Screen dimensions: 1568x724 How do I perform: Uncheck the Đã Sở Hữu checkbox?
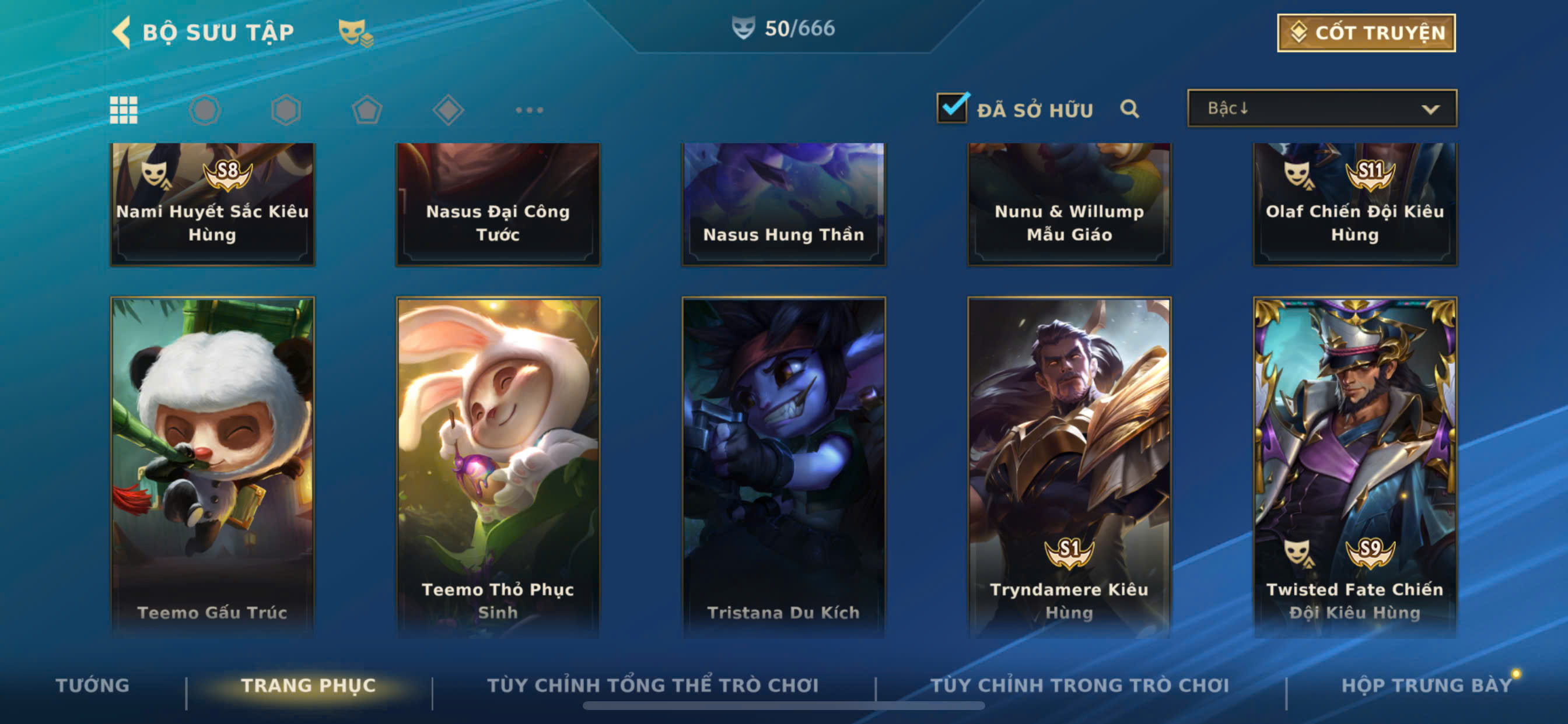pyautogui.click(x=952, y=108)
